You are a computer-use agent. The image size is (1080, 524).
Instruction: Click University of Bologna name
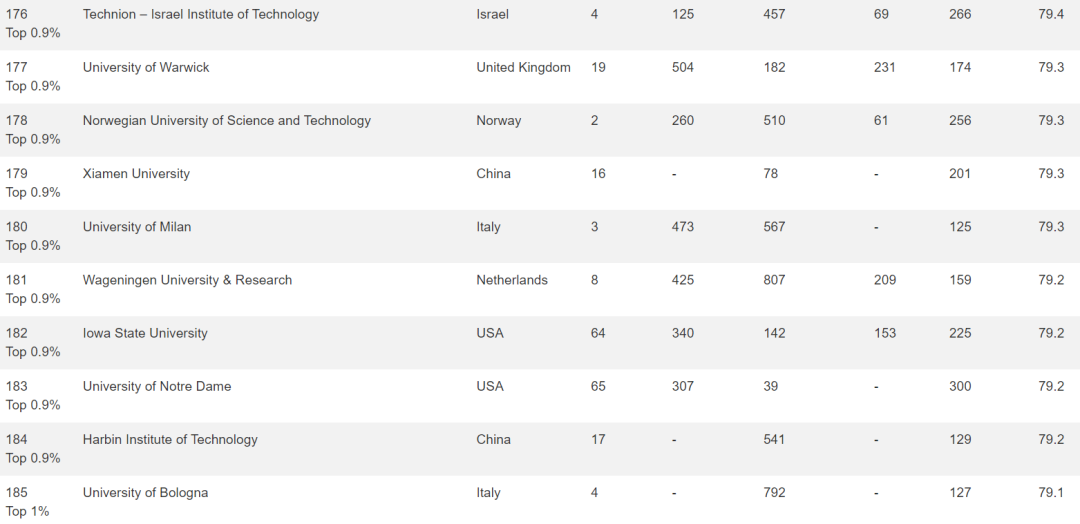point(145,492)
